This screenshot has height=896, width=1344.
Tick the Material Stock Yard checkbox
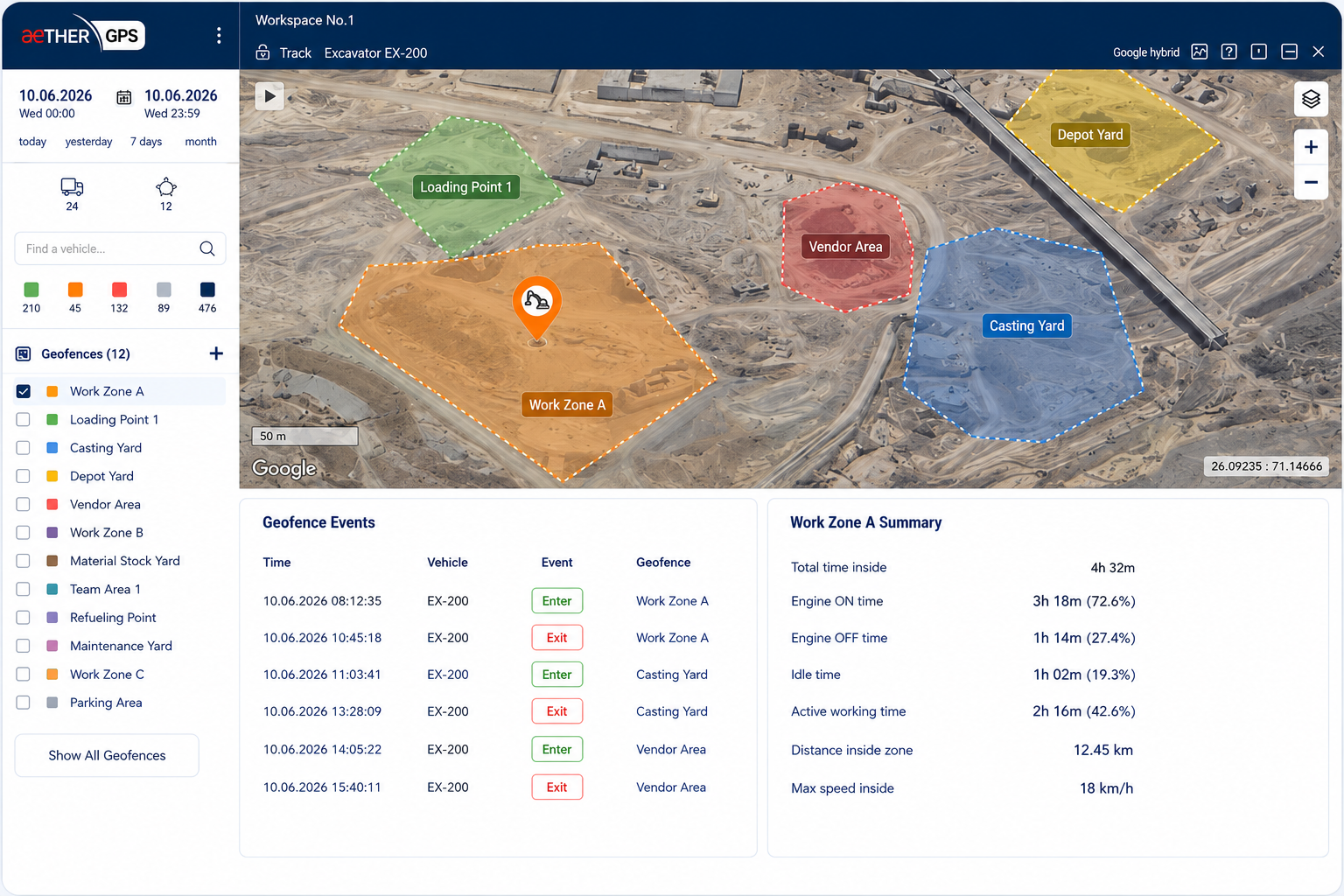(x=24, y=561)
